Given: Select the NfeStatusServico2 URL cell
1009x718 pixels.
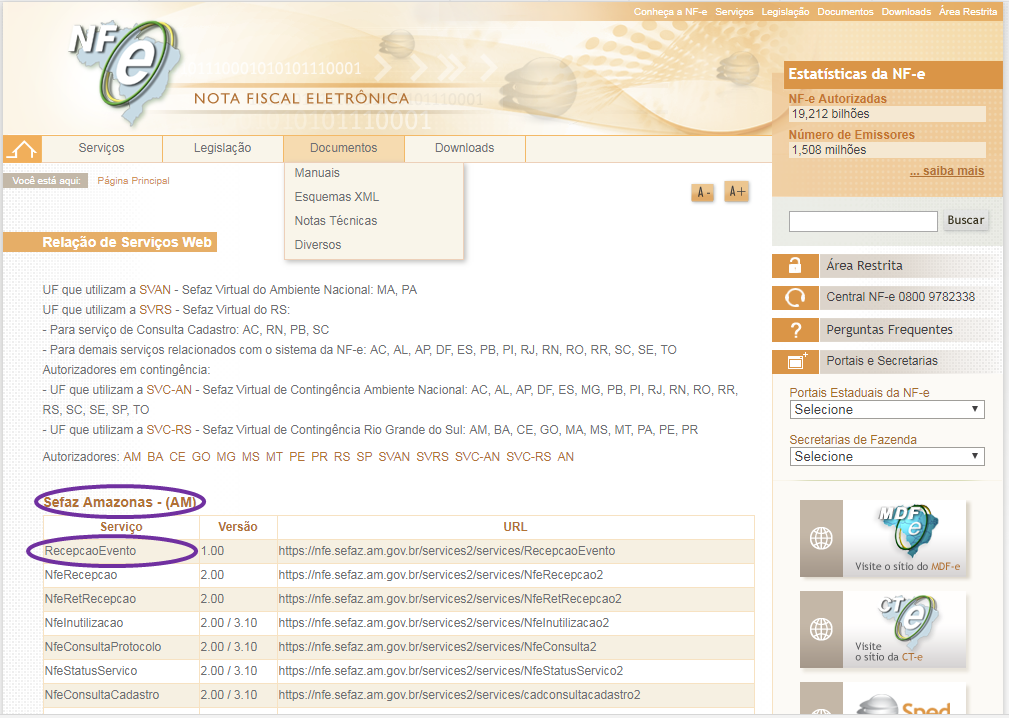Looking at the screenshot, I should click(515, 671).
